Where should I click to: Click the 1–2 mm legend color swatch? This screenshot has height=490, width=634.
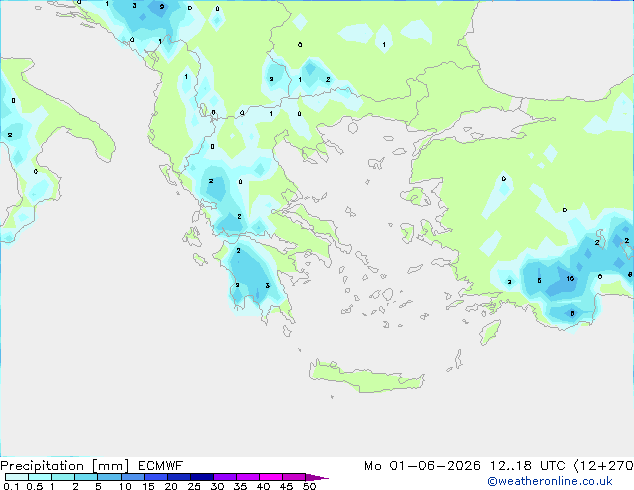pyautogui.click(x=63, y=477)
